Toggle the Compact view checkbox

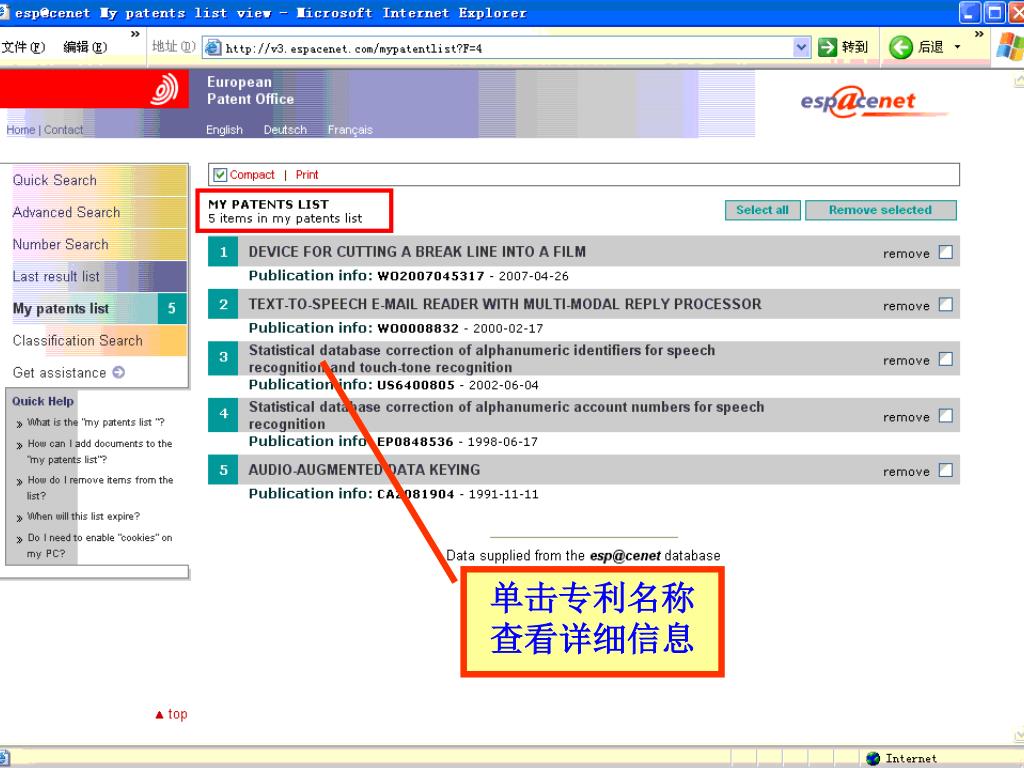point(220,174)
